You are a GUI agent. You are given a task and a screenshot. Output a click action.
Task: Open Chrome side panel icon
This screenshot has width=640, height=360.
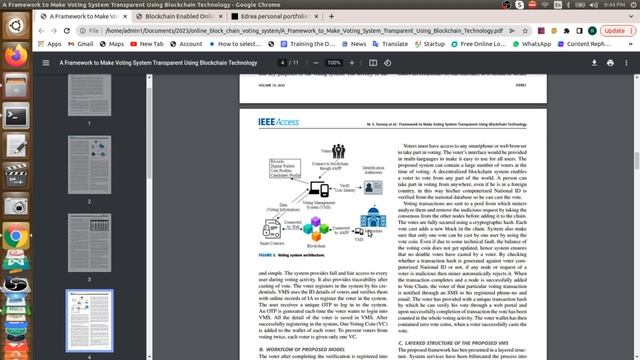[x=579, y=31]
